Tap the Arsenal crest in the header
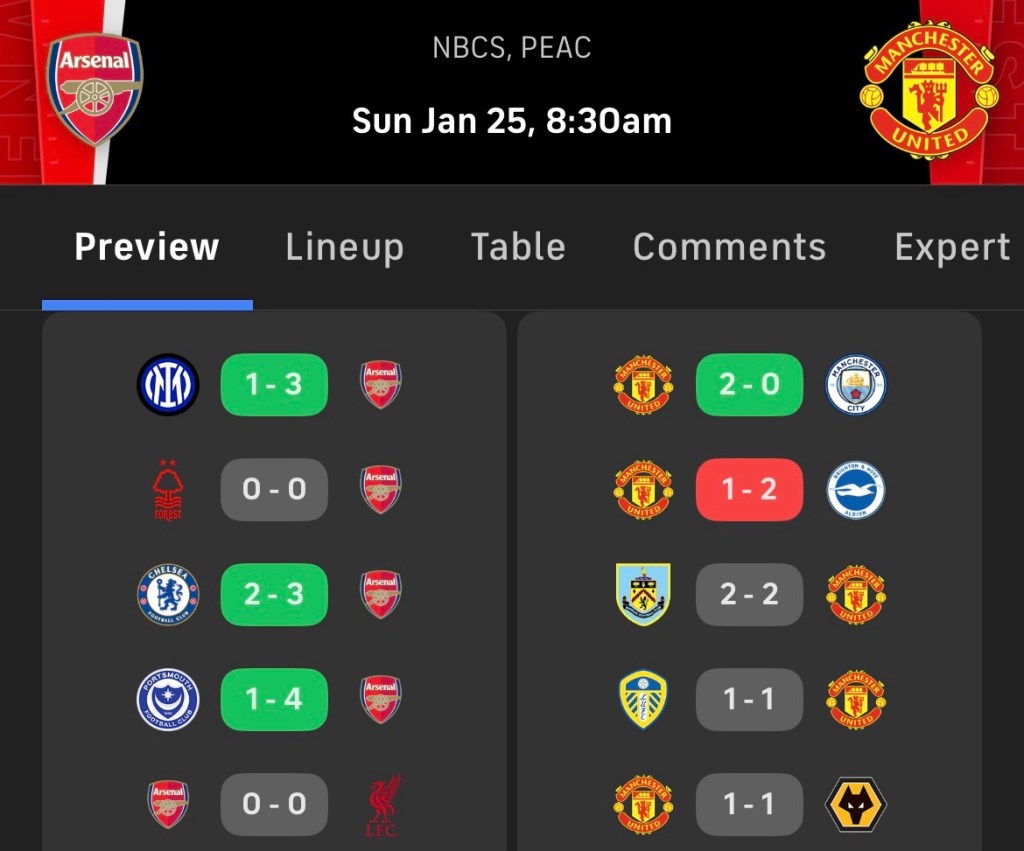Screen dimensions: 1024x851 pos(95,90)
